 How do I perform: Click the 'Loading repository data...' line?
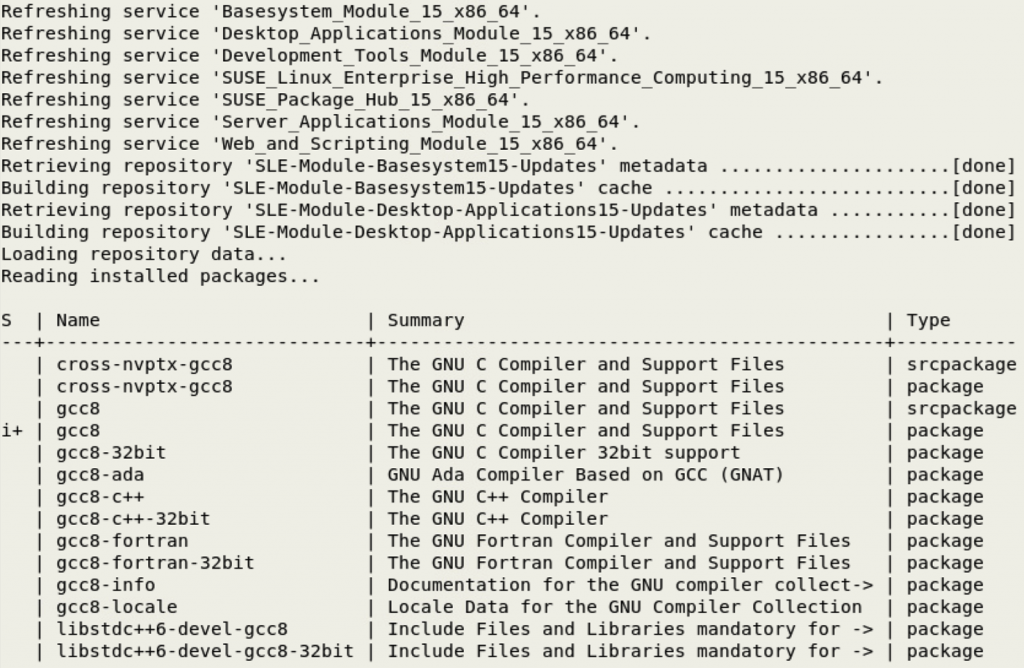(144, 254)
